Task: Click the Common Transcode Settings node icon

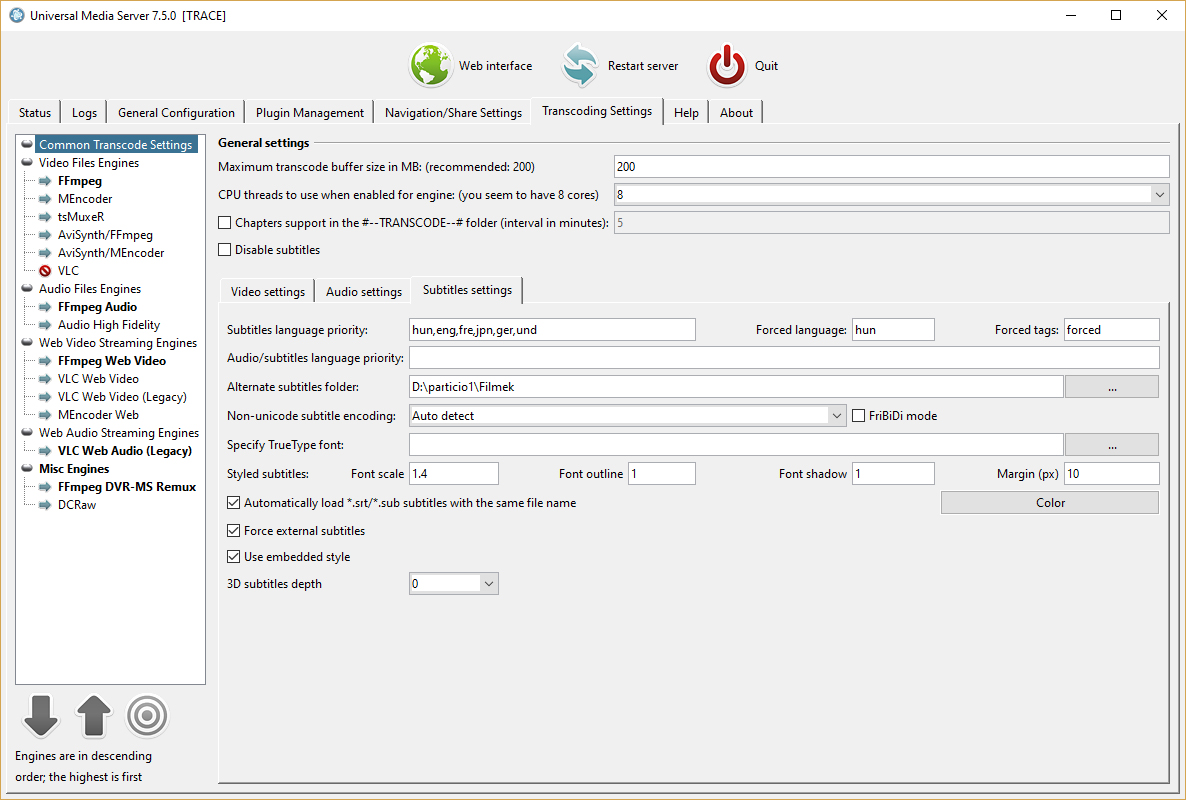Action: pyautogui.click(x=27, y=144)
